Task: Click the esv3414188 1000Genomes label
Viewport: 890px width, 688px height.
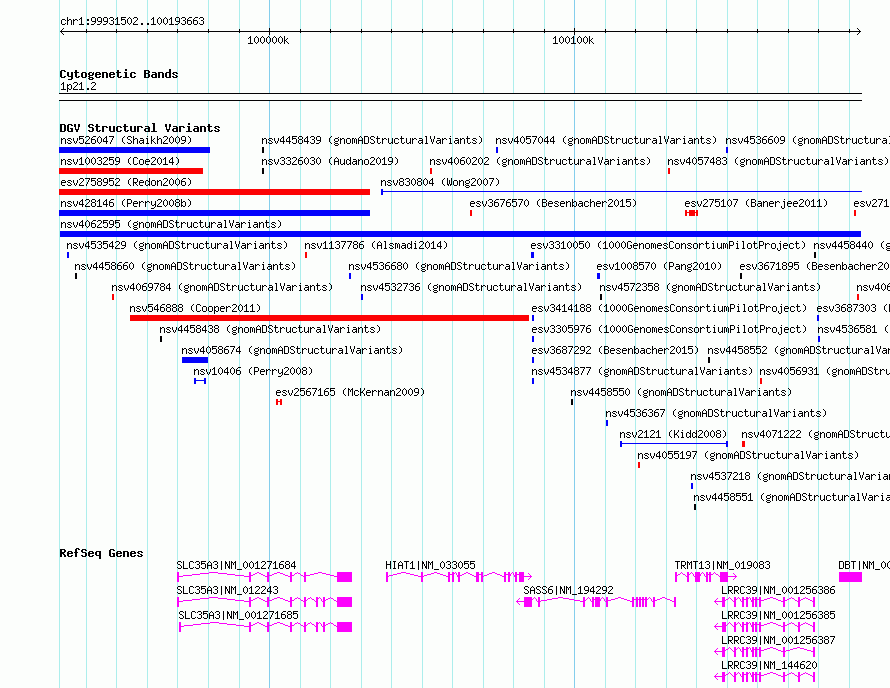Action: coord(669,308)
